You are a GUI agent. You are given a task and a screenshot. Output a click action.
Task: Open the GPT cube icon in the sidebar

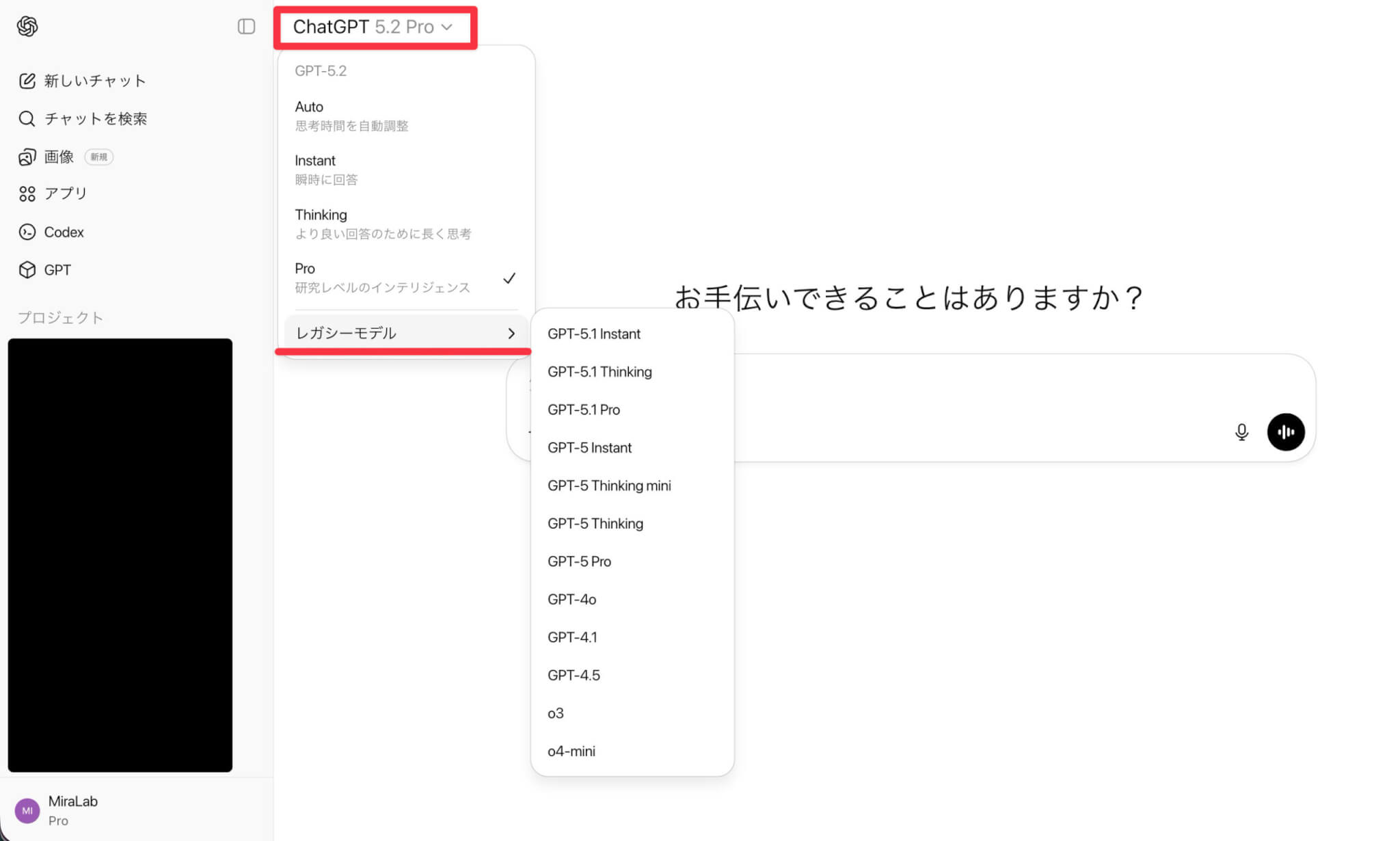click(x=27, y=270)
